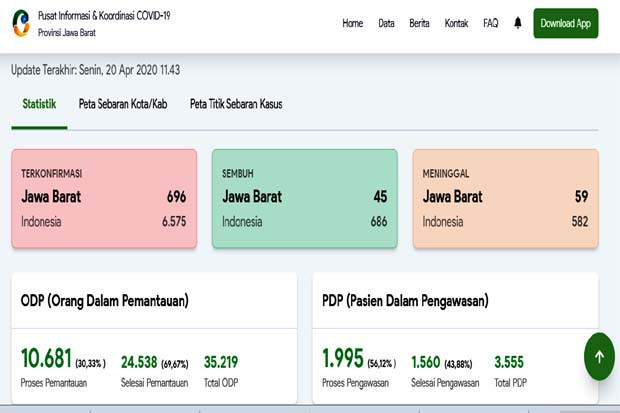Viewport: 620px width, 413px height.
Task: Open the notification bell icon
Action: point(518,23)
